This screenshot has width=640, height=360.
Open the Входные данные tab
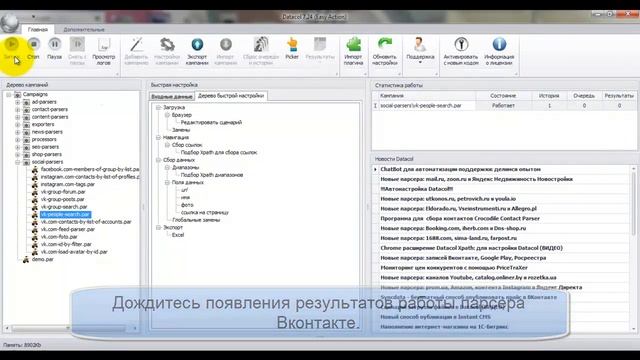point(171,96)
